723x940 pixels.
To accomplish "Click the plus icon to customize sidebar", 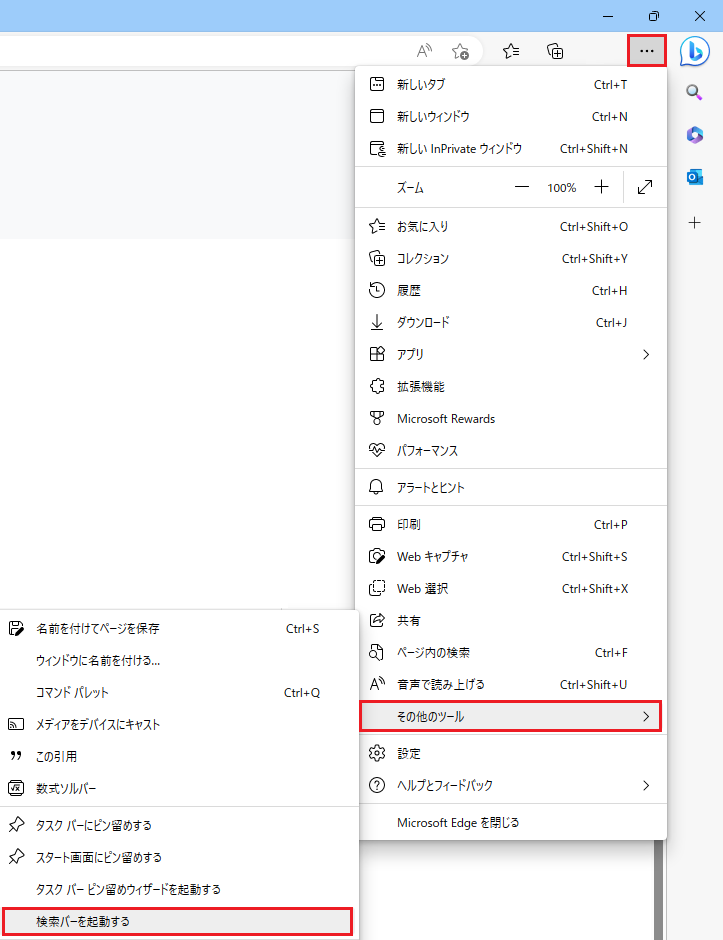I will 695,222.
